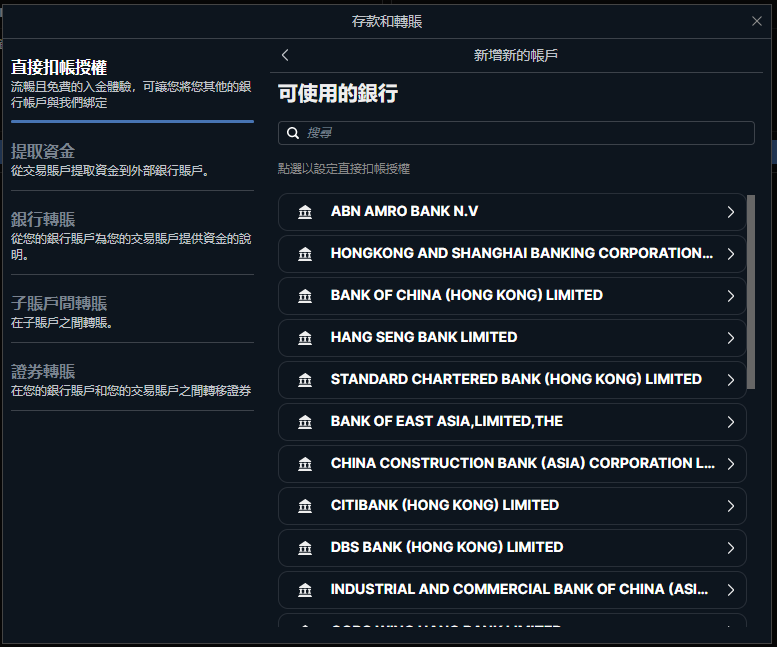Click description 在子賬戶之間轉賬

click(x=62, y=323)
